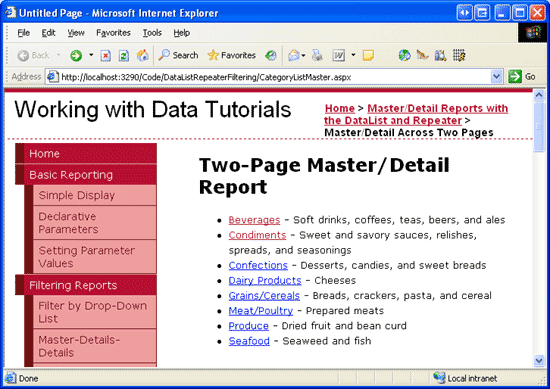Viewport: 550px width, 389px height.
Task: Click the first title bar arrows button
Action: point(464,13)
